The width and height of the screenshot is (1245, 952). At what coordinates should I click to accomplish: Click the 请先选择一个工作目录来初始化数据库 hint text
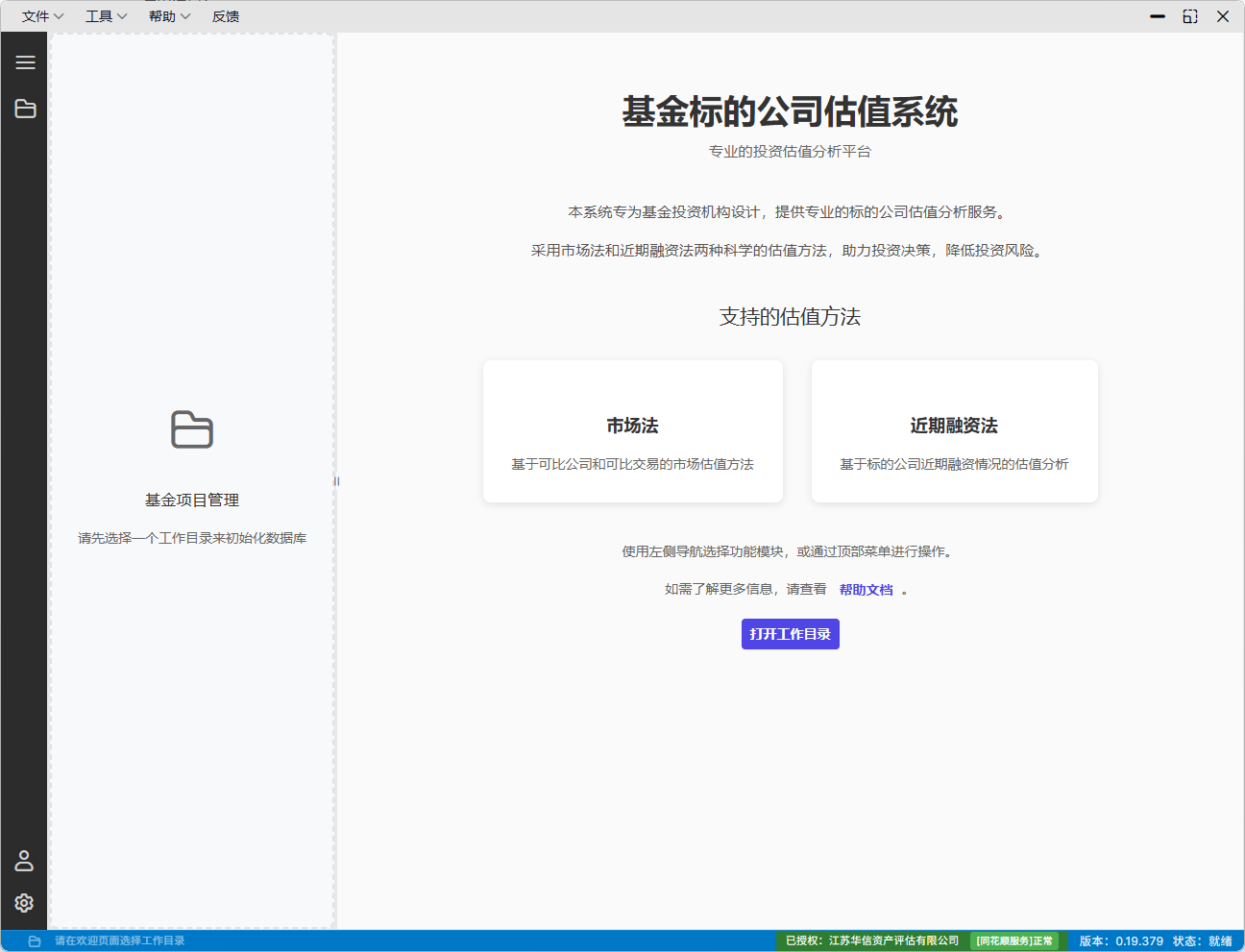pyautogui.click(x=192, y=538)
